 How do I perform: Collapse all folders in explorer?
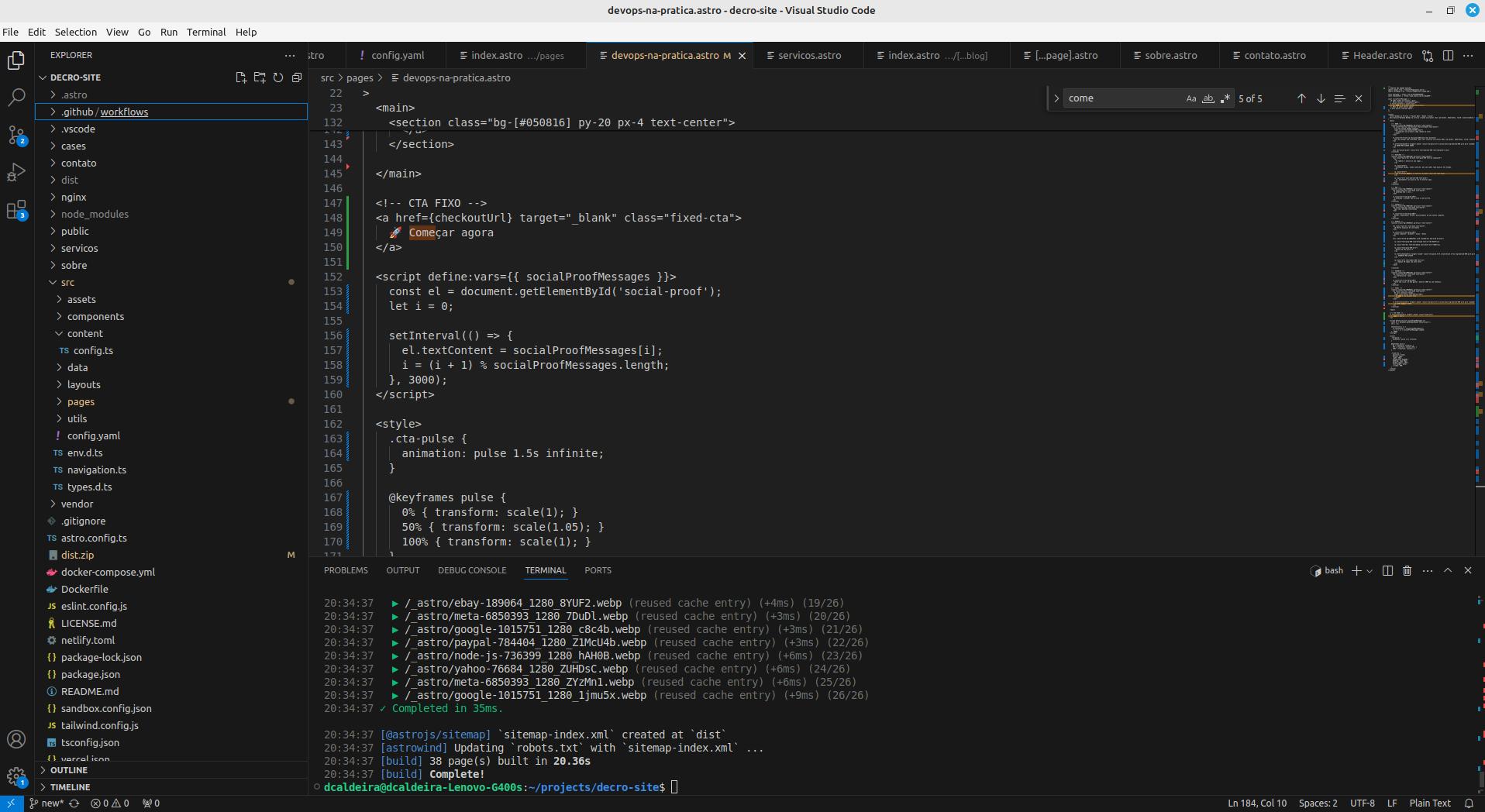coord(297,77)
